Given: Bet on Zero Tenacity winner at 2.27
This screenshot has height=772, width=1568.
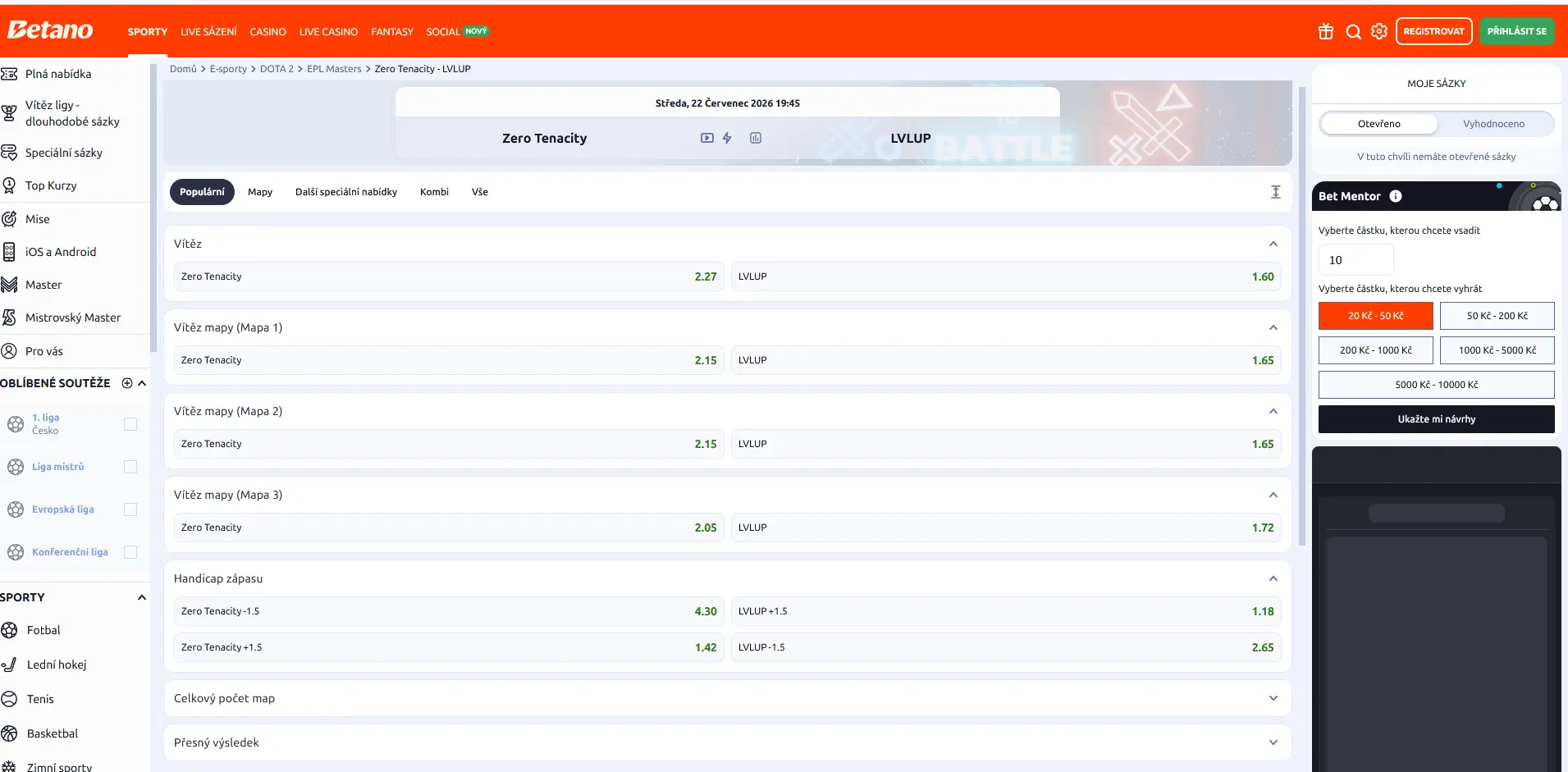Looking at the screenshot, I should 449,276.
